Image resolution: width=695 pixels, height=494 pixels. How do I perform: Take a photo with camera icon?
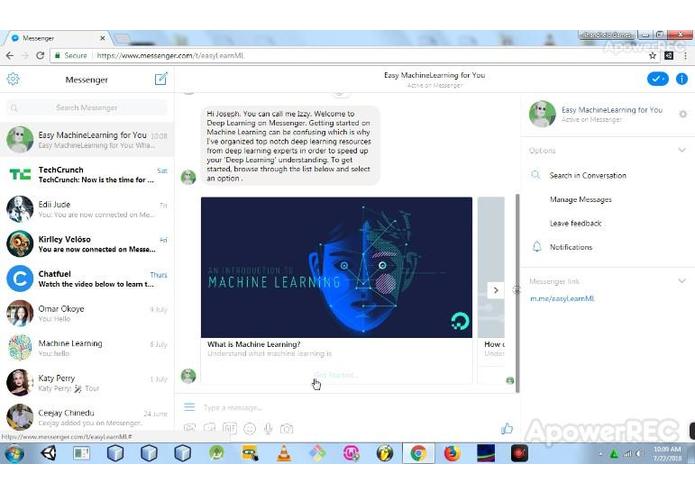pyautogui.click(x=287, y=428)
